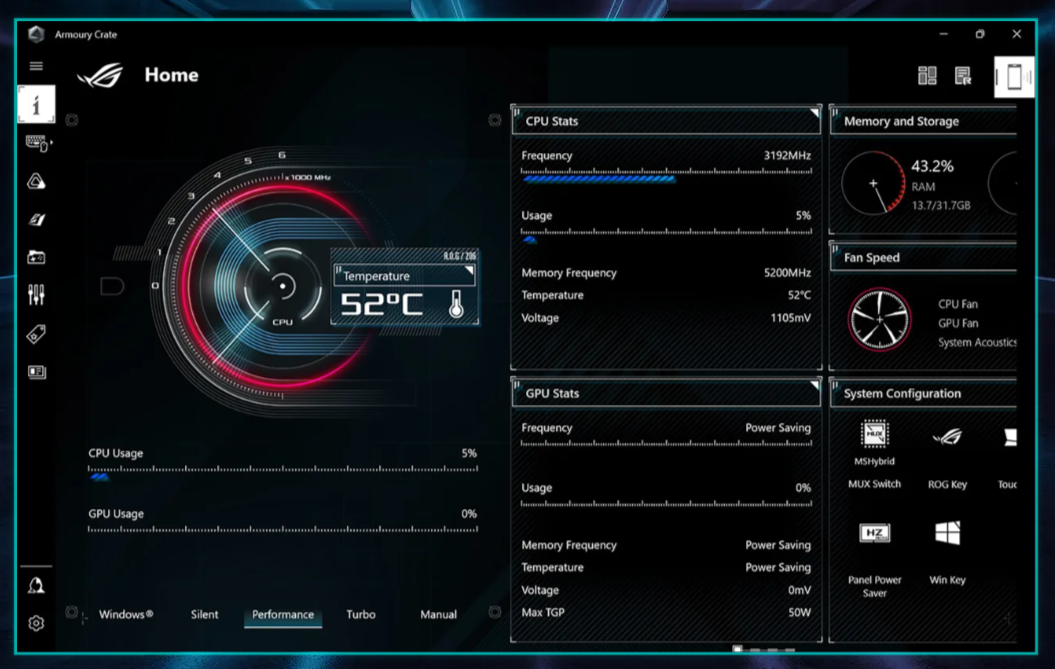Expand the Device keyboard-and-mouse sidebar entry

(x=38, y=143)
